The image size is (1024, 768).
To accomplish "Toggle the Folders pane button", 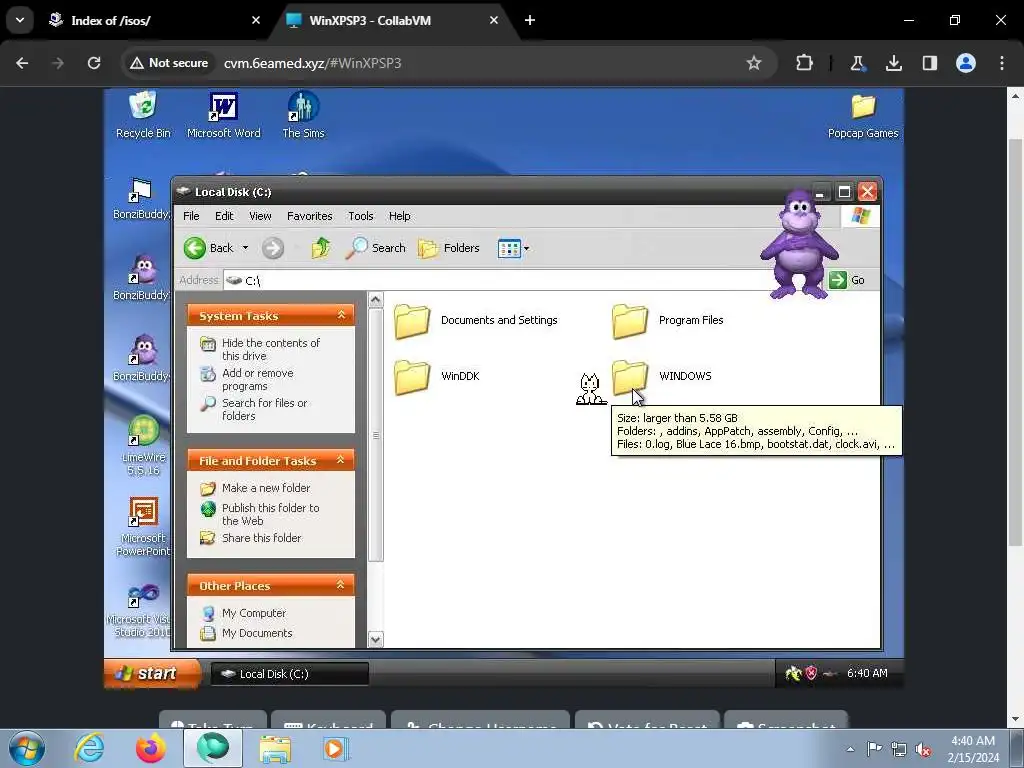I will point(449,248).
